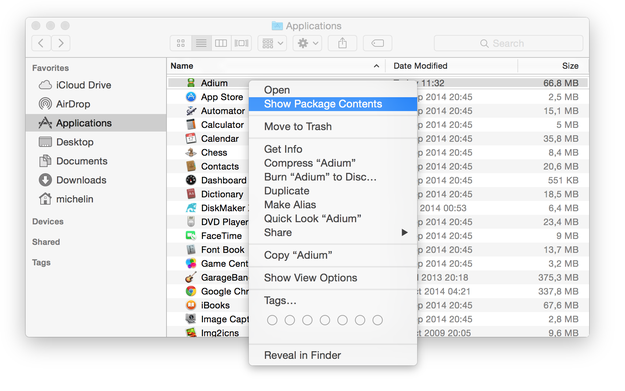
Task: Select the Contacts icon
Action: point(191,166)
